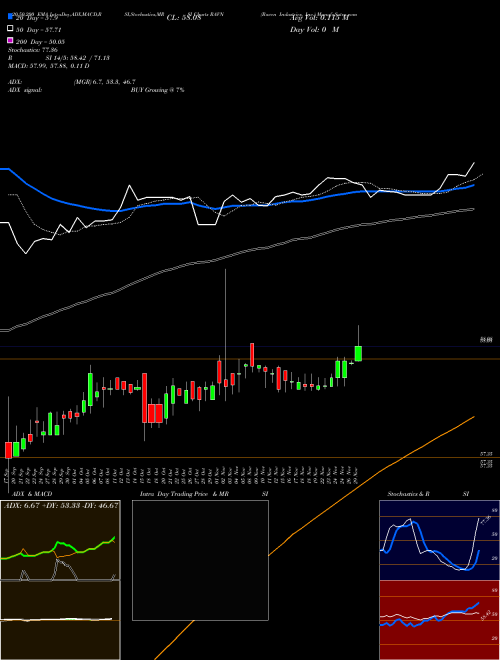
Task: Click the 'ADX: 6.67 +DY: 53.33 -DY: 46.67' header
Action: click(61, 505)
